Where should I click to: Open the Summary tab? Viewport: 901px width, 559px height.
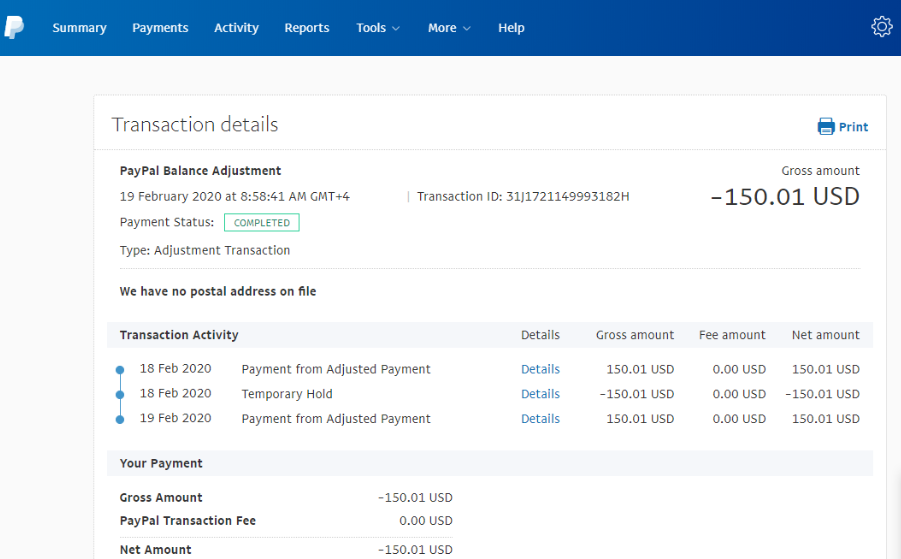pos(79,28)
